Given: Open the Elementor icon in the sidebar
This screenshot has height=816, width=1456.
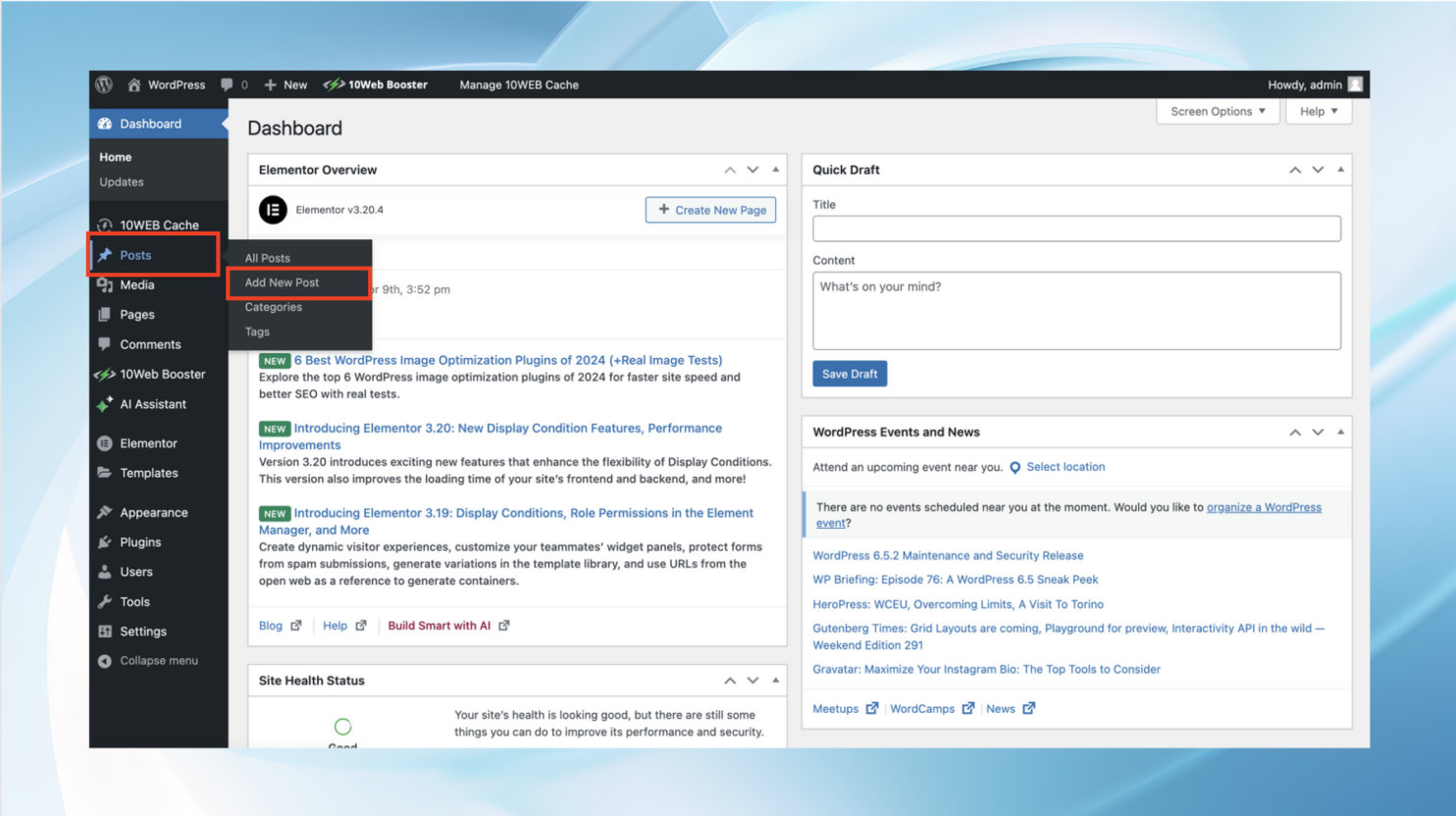Looking at the screenshot, I should [x=106, y=442].
